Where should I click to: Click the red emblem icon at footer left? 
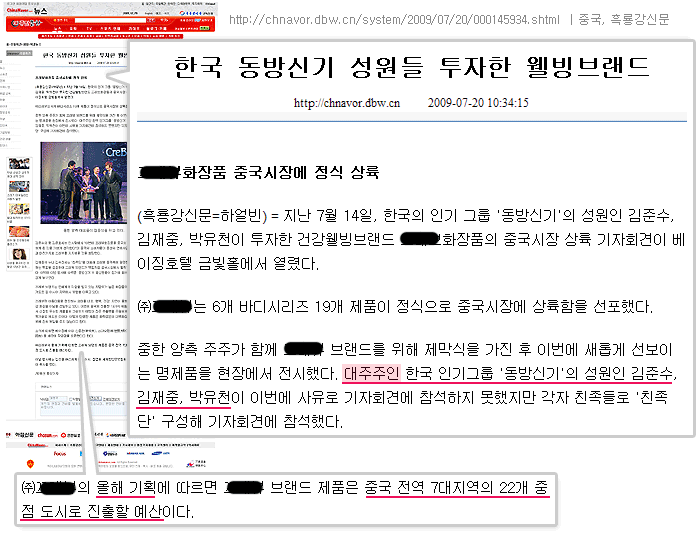click(28, 462)
